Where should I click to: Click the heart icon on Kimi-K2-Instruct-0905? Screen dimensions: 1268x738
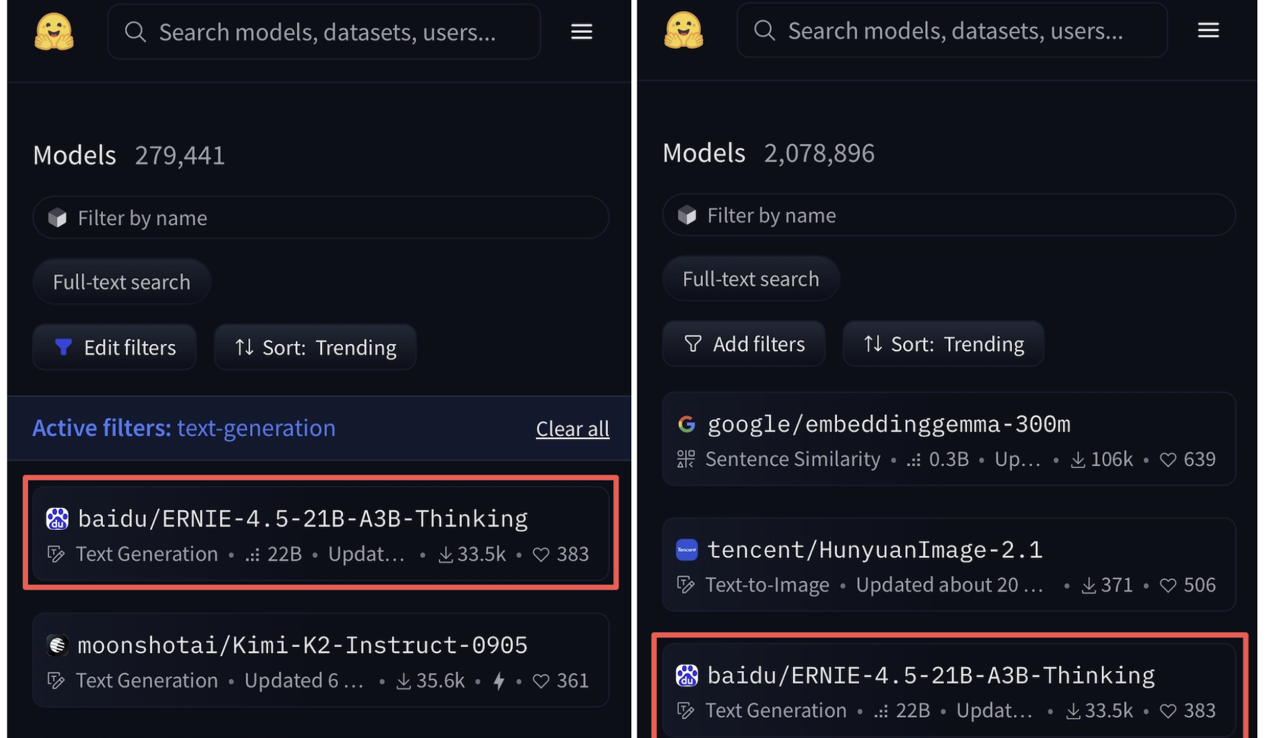click(x=541, y=681)
